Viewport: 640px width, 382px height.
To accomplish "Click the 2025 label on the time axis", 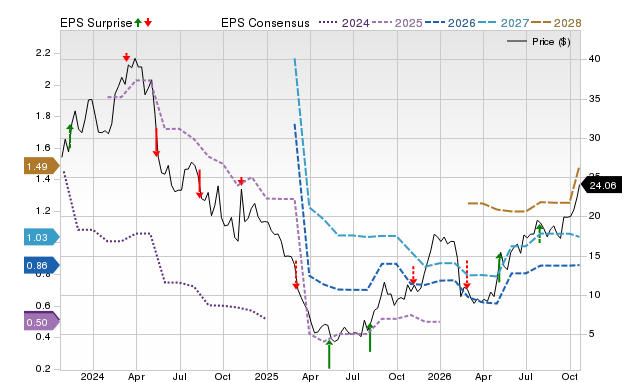I will pos(266,376).
